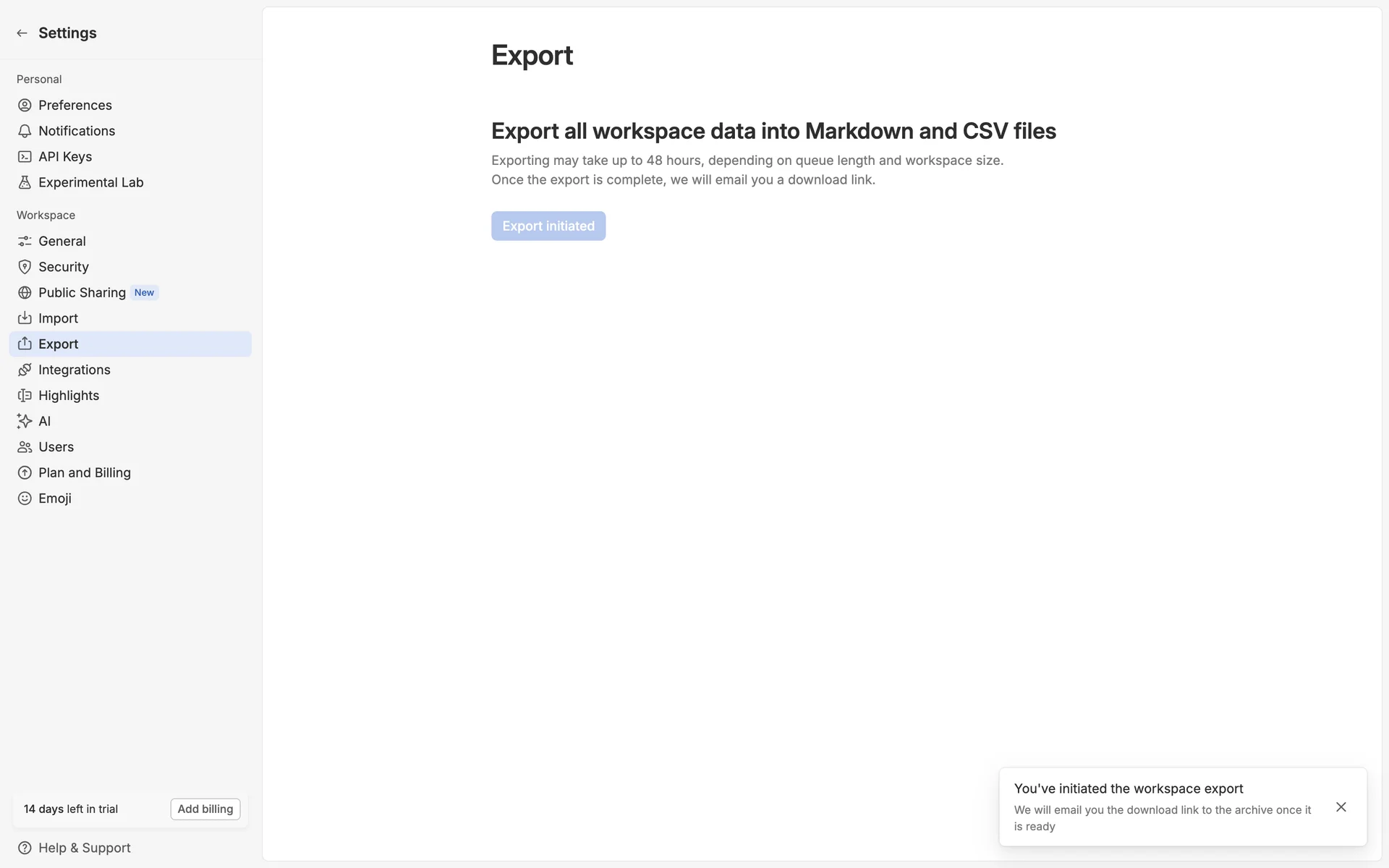Screen dimensions: 1389x868
Task: Click the Export initiated button
Action: click(548, 226)
